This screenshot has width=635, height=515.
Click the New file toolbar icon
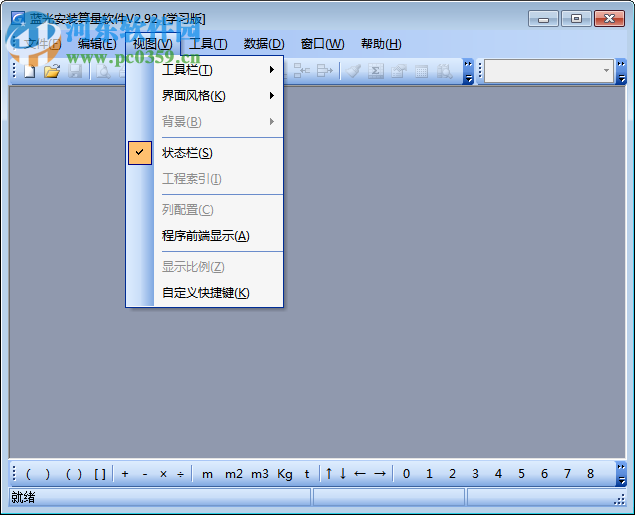[x=30, y=72]
